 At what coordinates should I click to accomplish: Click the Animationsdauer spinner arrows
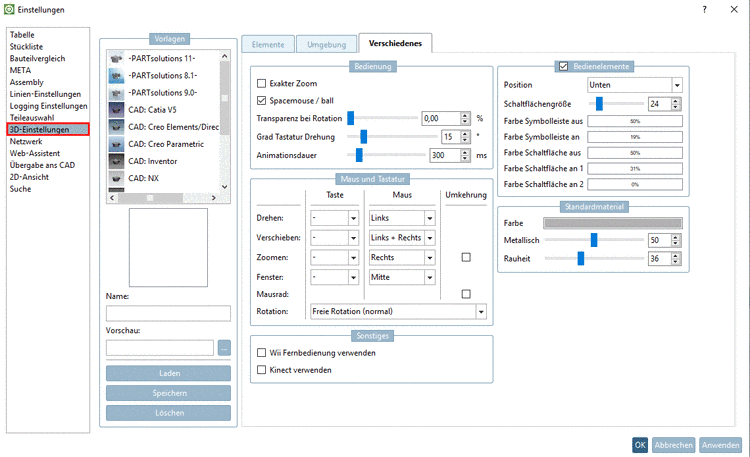coord(465,155)
